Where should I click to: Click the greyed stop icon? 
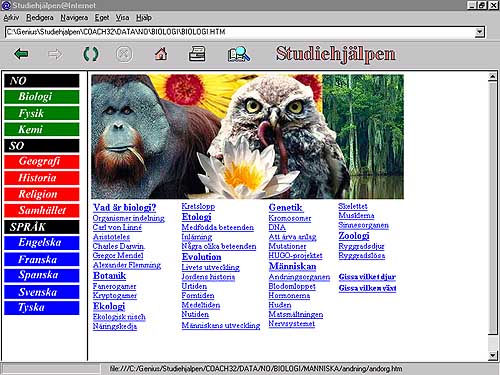[124, 54]
